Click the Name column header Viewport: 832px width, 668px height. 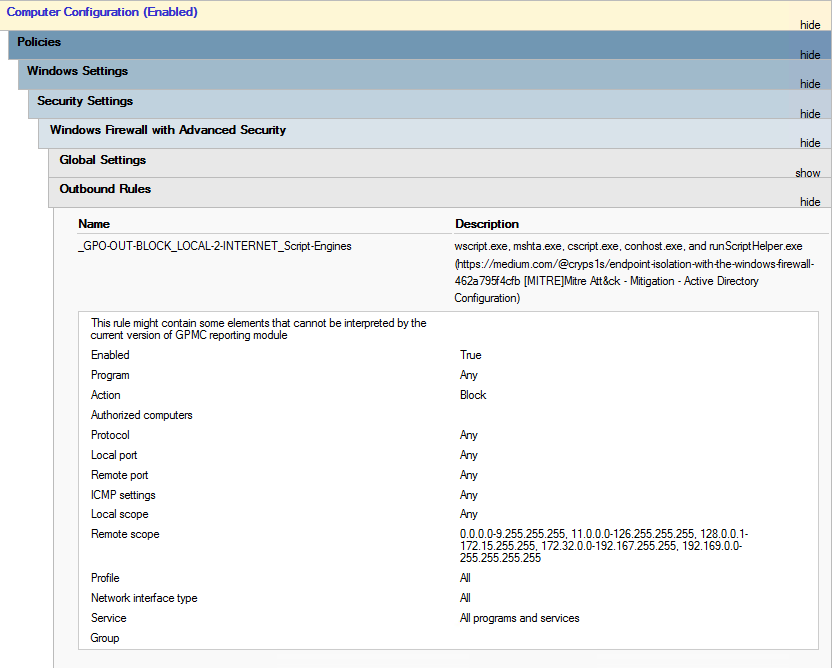[x=94, y=224]
